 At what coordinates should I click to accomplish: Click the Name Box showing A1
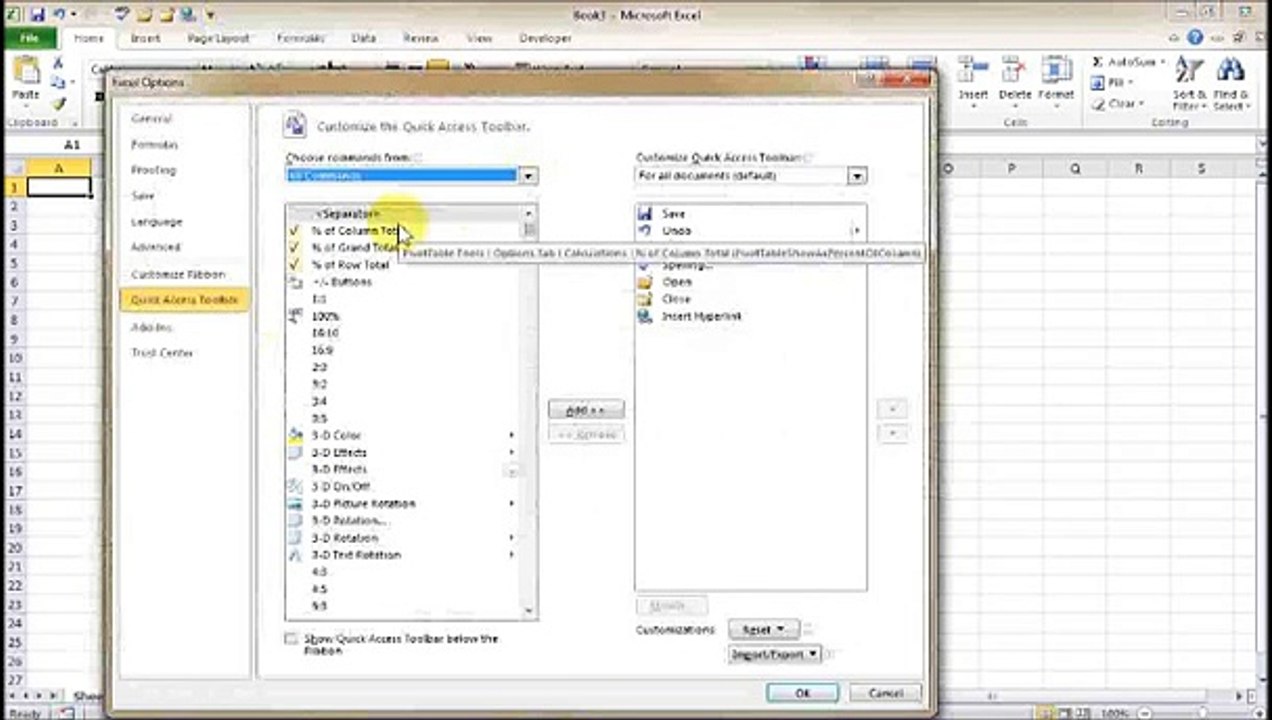pos(72,145)
